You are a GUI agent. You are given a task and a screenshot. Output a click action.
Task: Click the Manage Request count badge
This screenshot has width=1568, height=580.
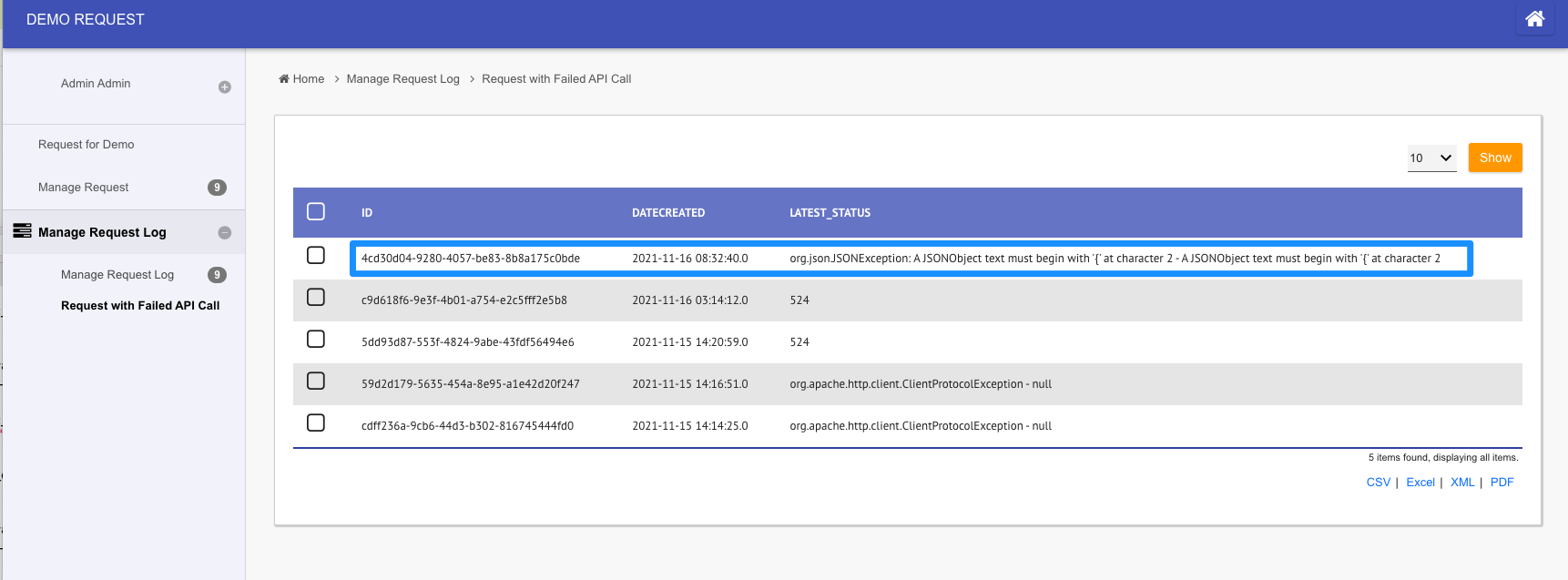[217, 188]
